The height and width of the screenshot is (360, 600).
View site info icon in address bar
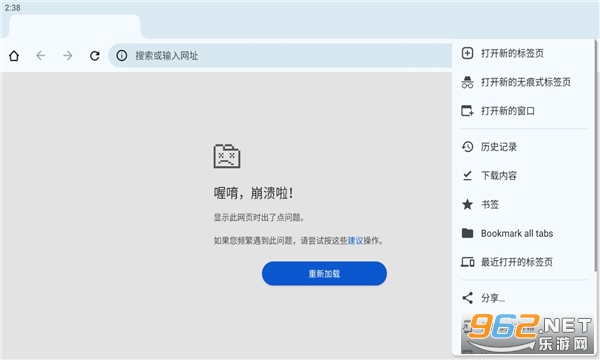tap(122, 56)
